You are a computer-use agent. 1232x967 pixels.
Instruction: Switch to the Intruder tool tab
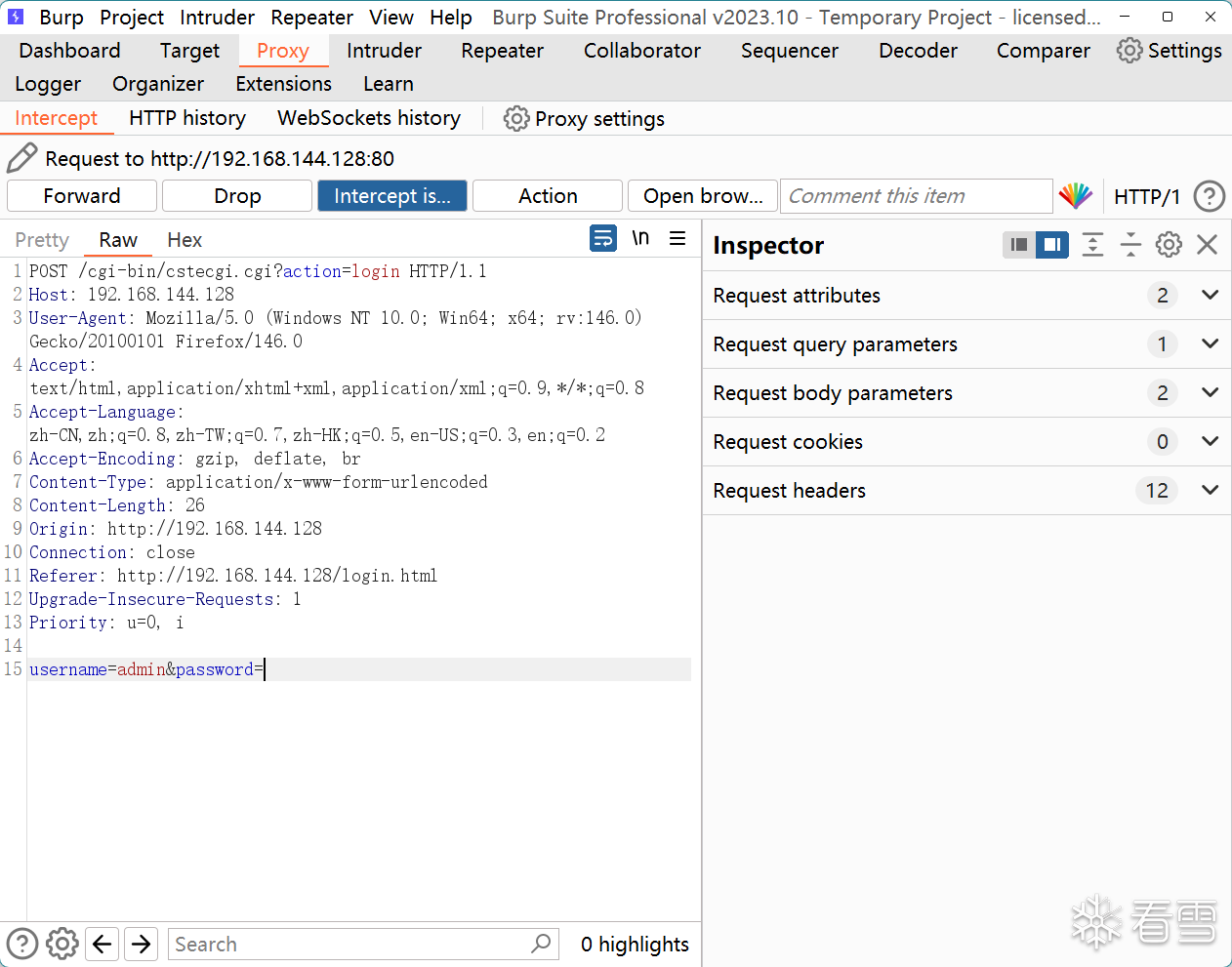click(x=385, y=51)
